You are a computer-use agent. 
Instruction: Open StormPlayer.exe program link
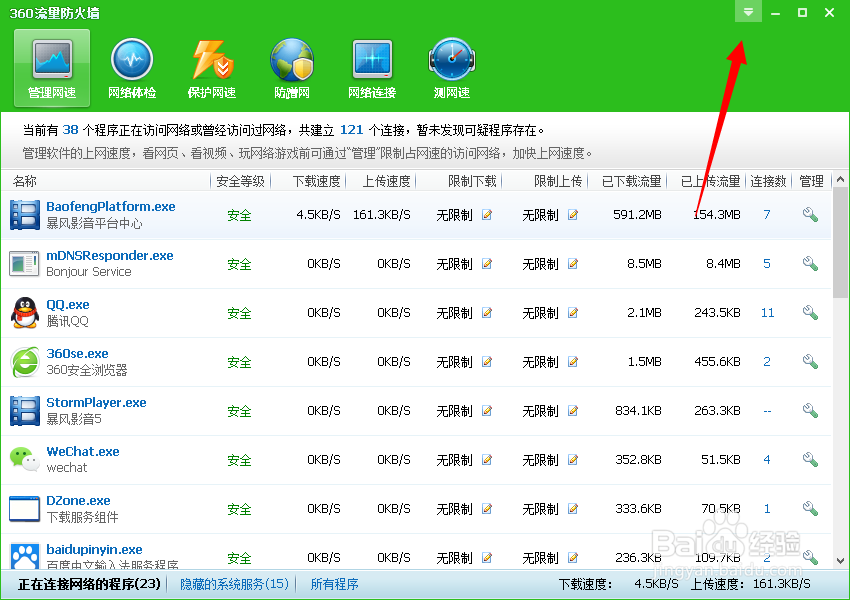96,403
